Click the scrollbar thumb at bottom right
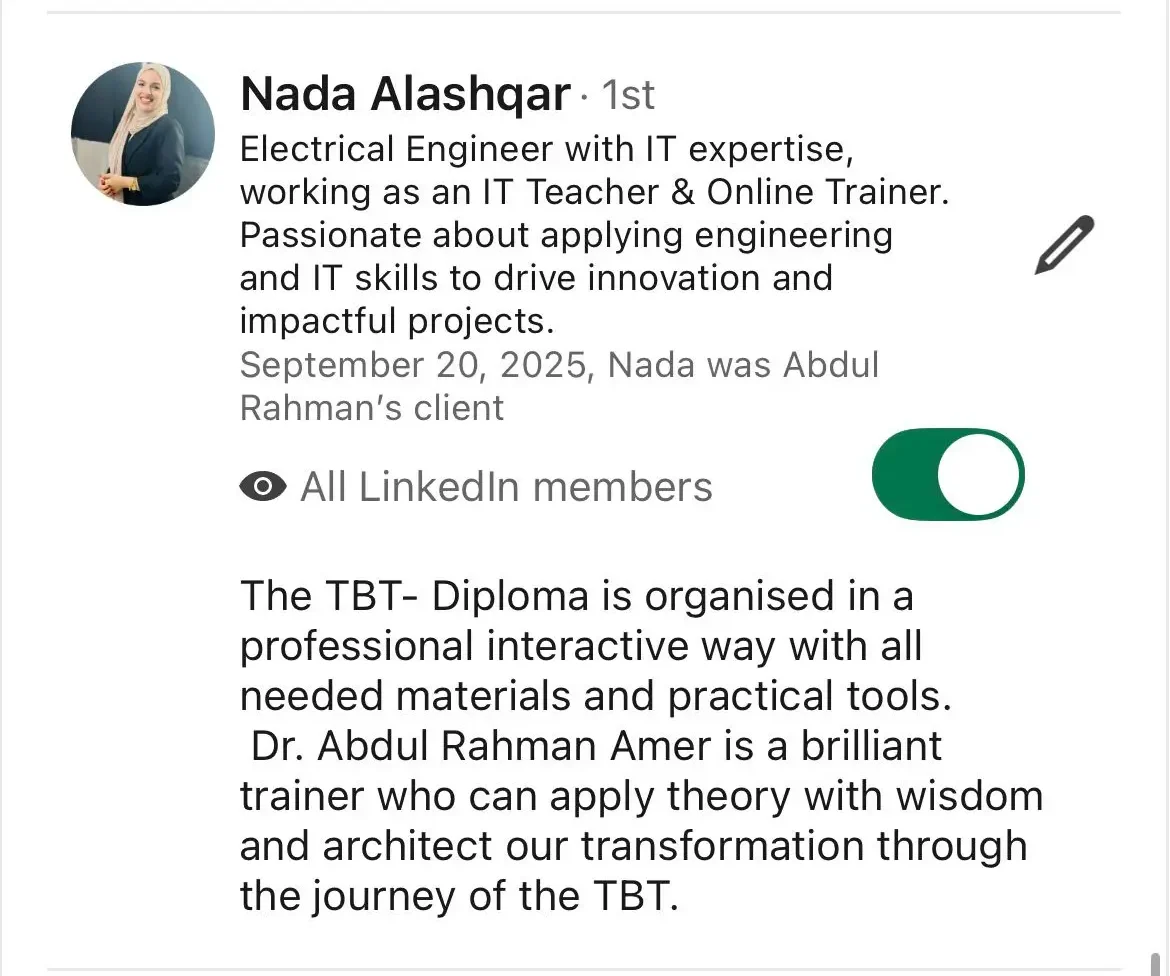Image resolution: width=1170 pixels, height=976 pixels. click(1157, 965)
